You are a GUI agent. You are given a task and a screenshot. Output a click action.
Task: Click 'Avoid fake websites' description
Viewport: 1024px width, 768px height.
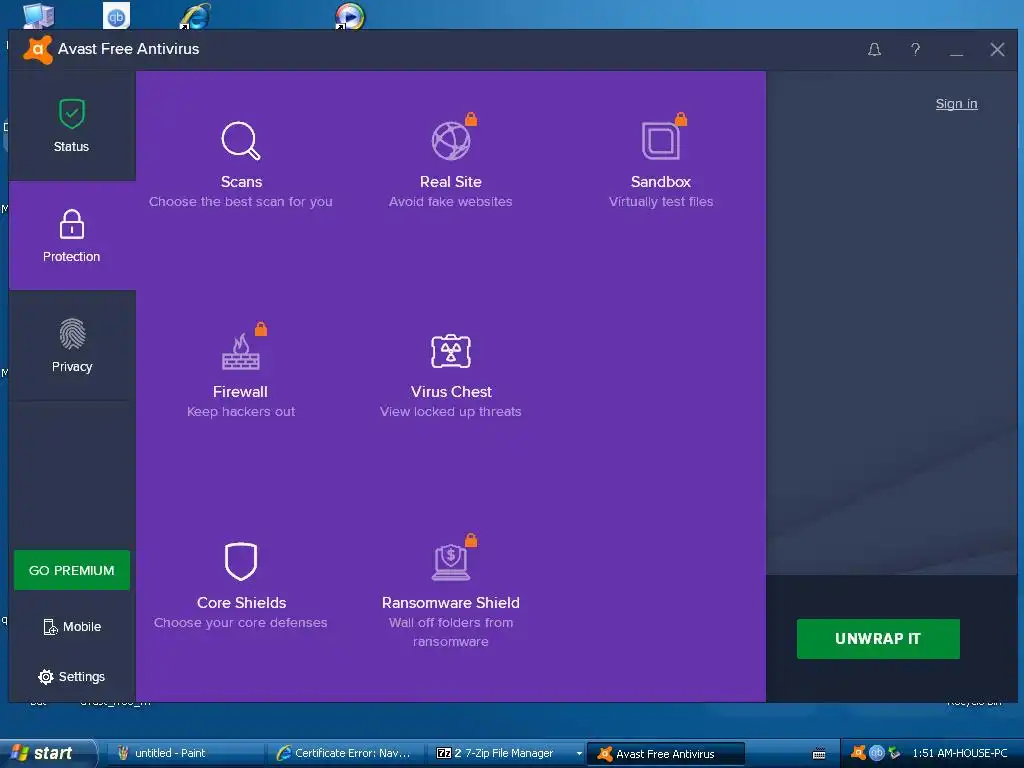tap(451, 202)
